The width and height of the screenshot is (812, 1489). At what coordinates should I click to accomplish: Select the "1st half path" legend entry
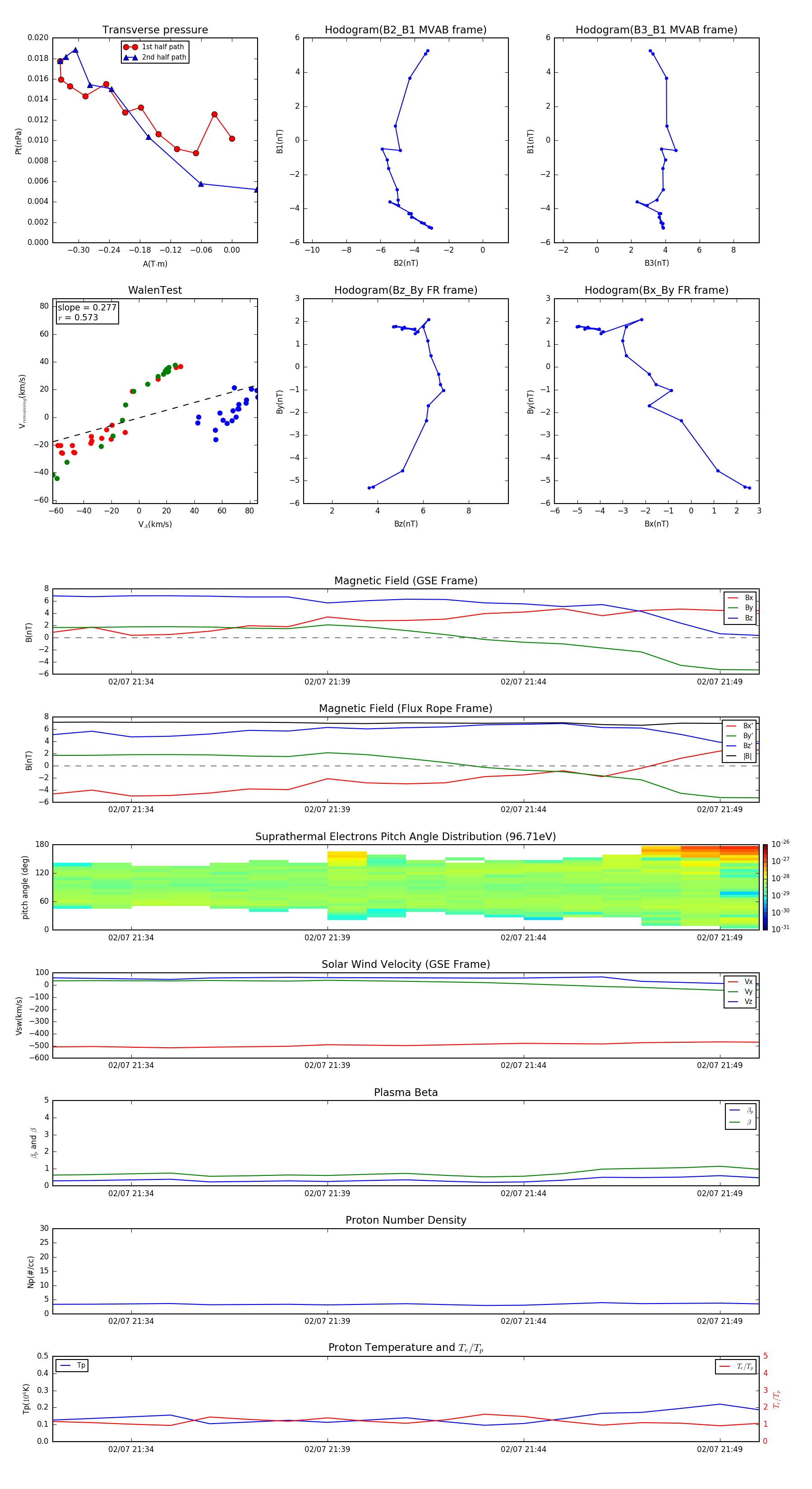(155, 47)
